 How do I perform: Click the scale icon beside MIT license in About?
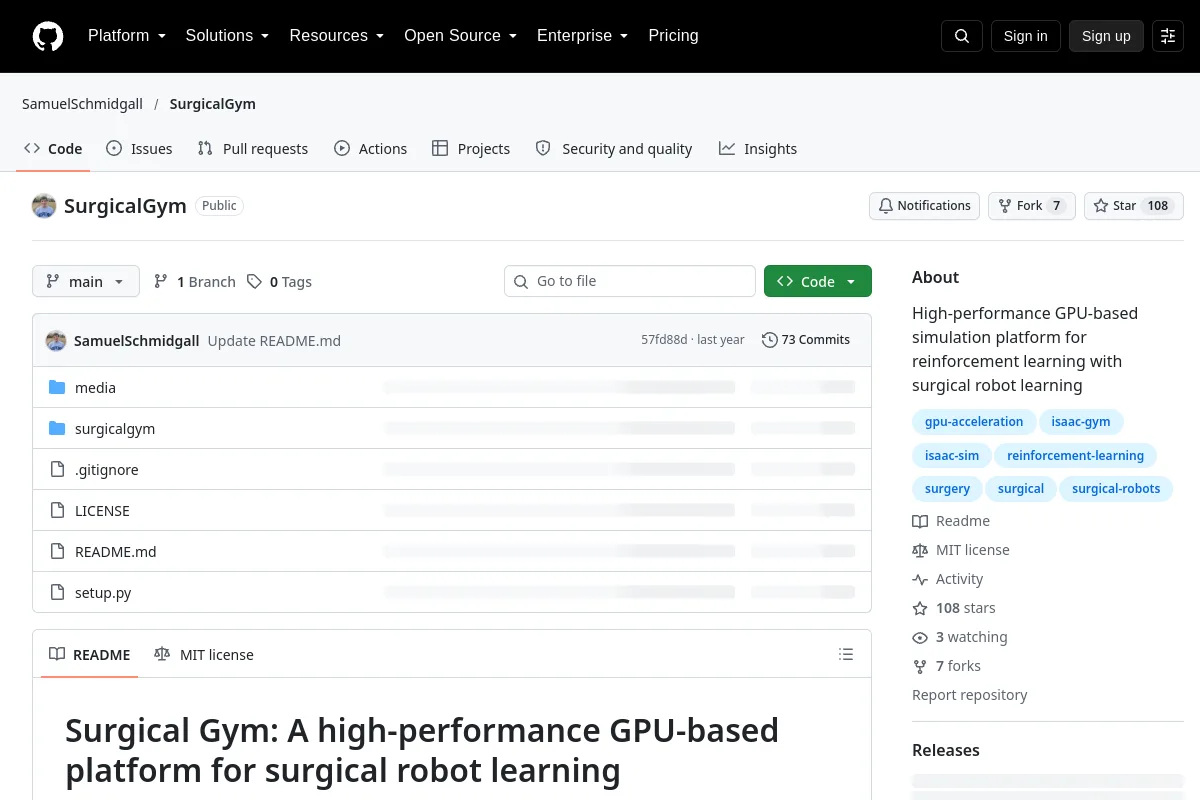pos(920,550)
